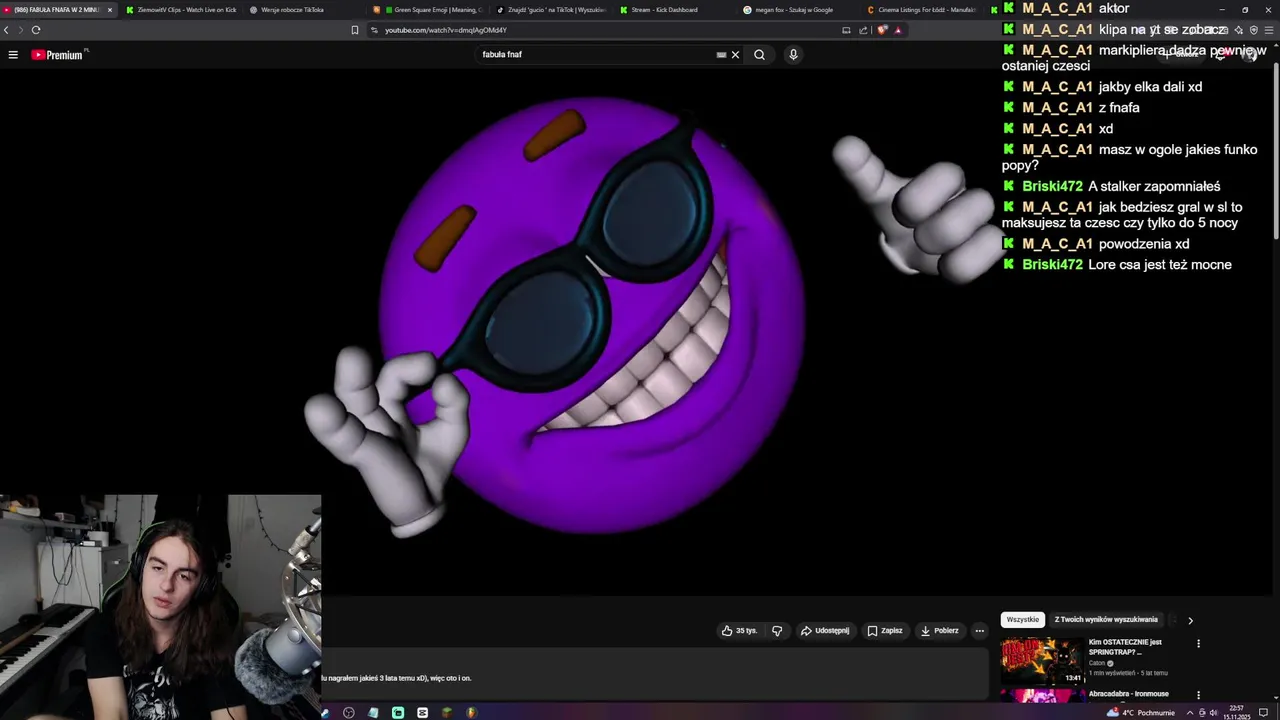1280x720 pixels.
Task: Open the green Kick-style app icon in taskbar
Action: (398, 712)
